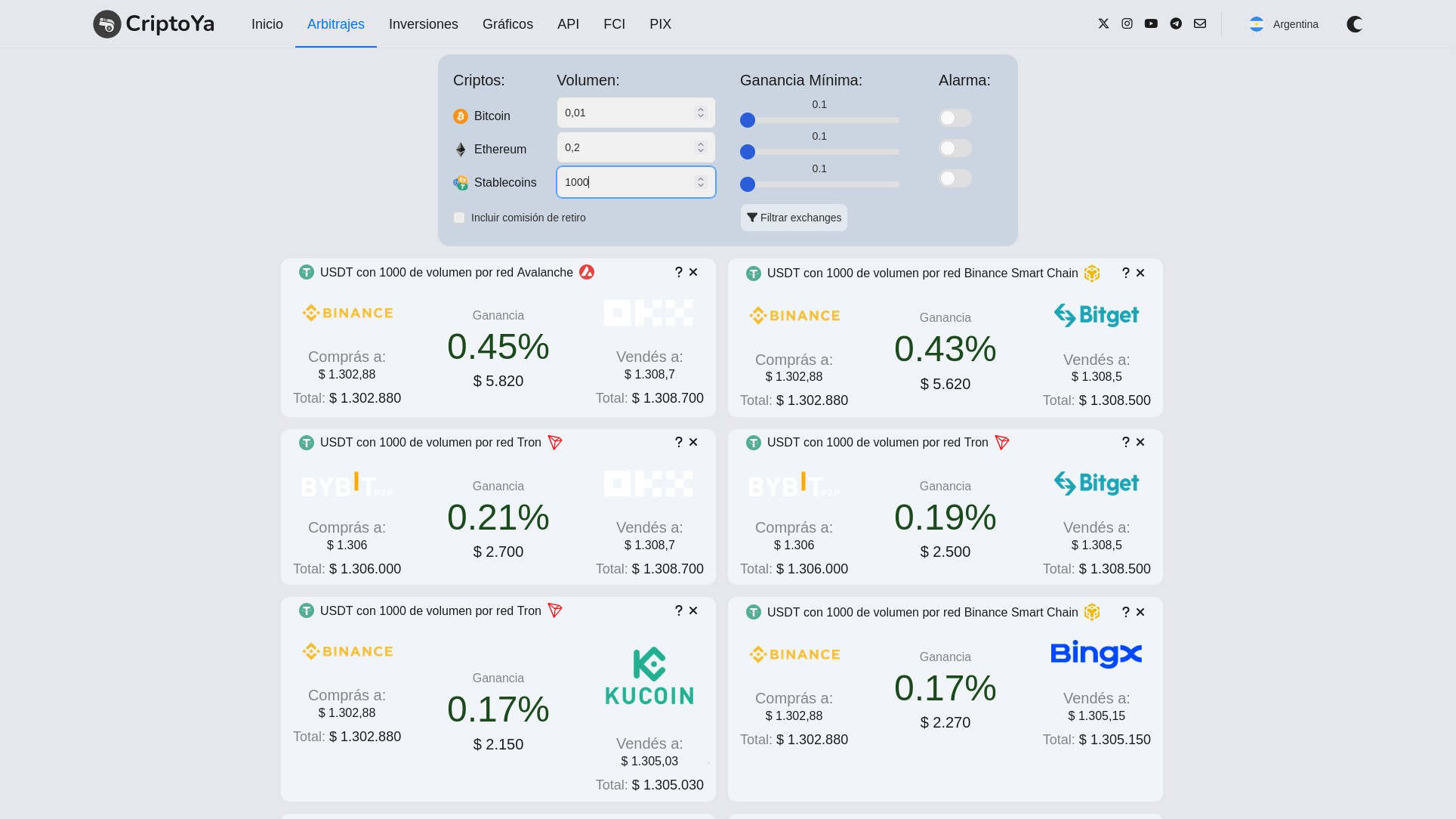
Task: Open the X (Twitter) social link
Action: click(1103, 23)
